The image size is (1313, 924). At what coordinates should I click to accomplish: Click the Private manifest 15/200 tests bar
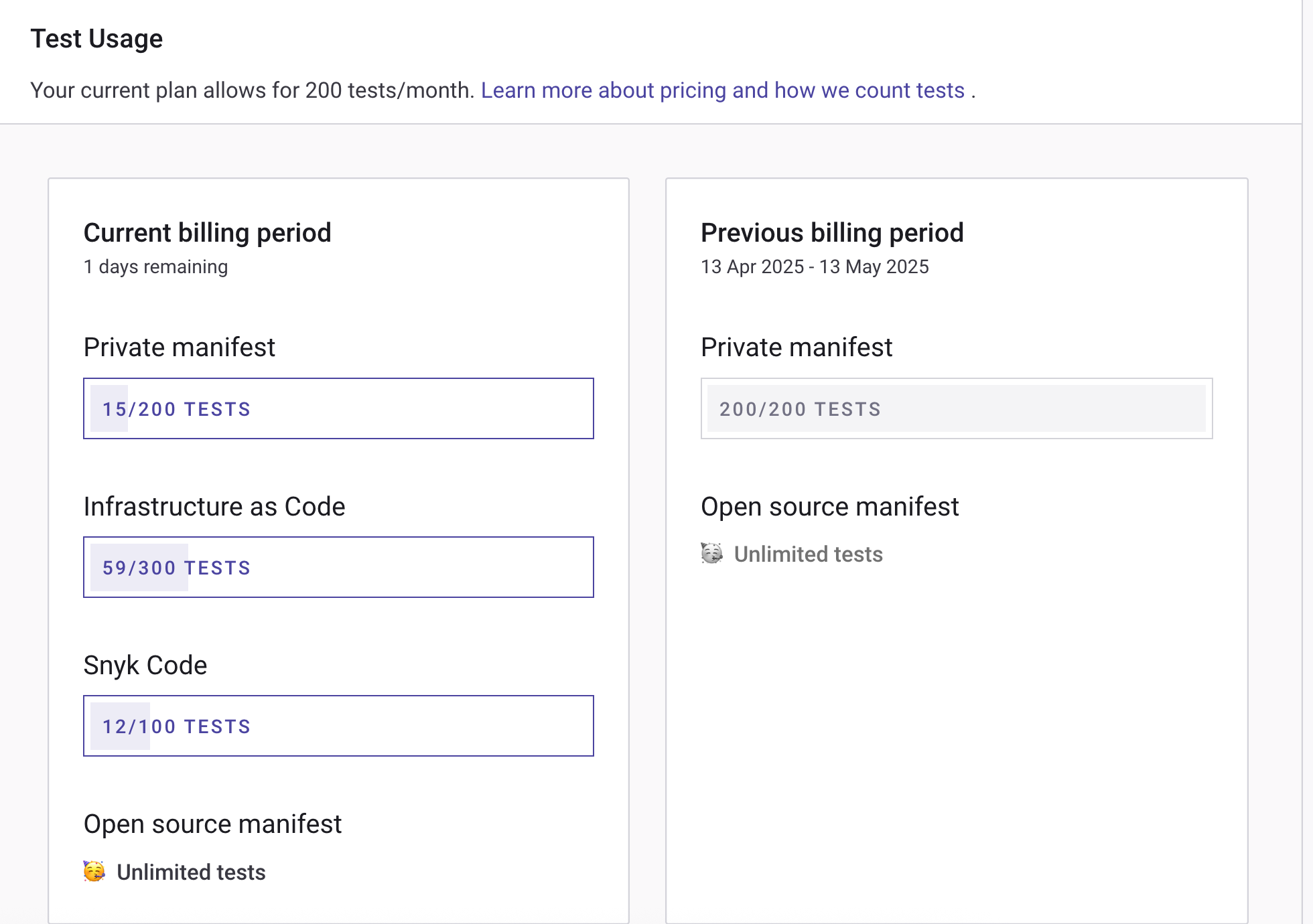[338, 408]
